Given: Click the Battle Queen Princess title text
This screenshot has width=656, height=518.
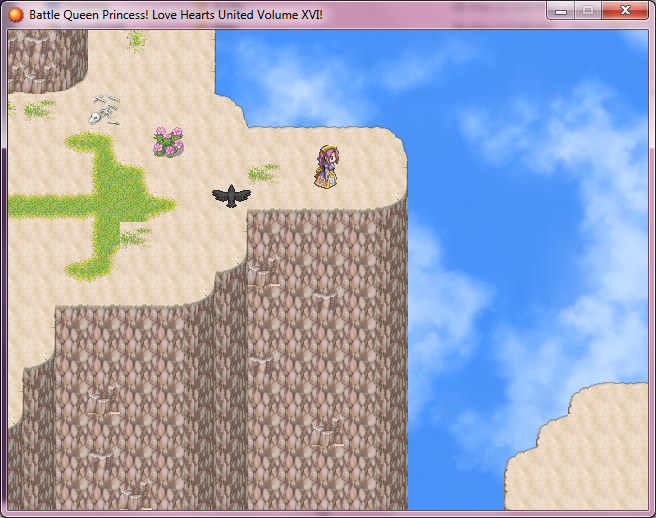Looking at the screenshot, I should [175, 15].
